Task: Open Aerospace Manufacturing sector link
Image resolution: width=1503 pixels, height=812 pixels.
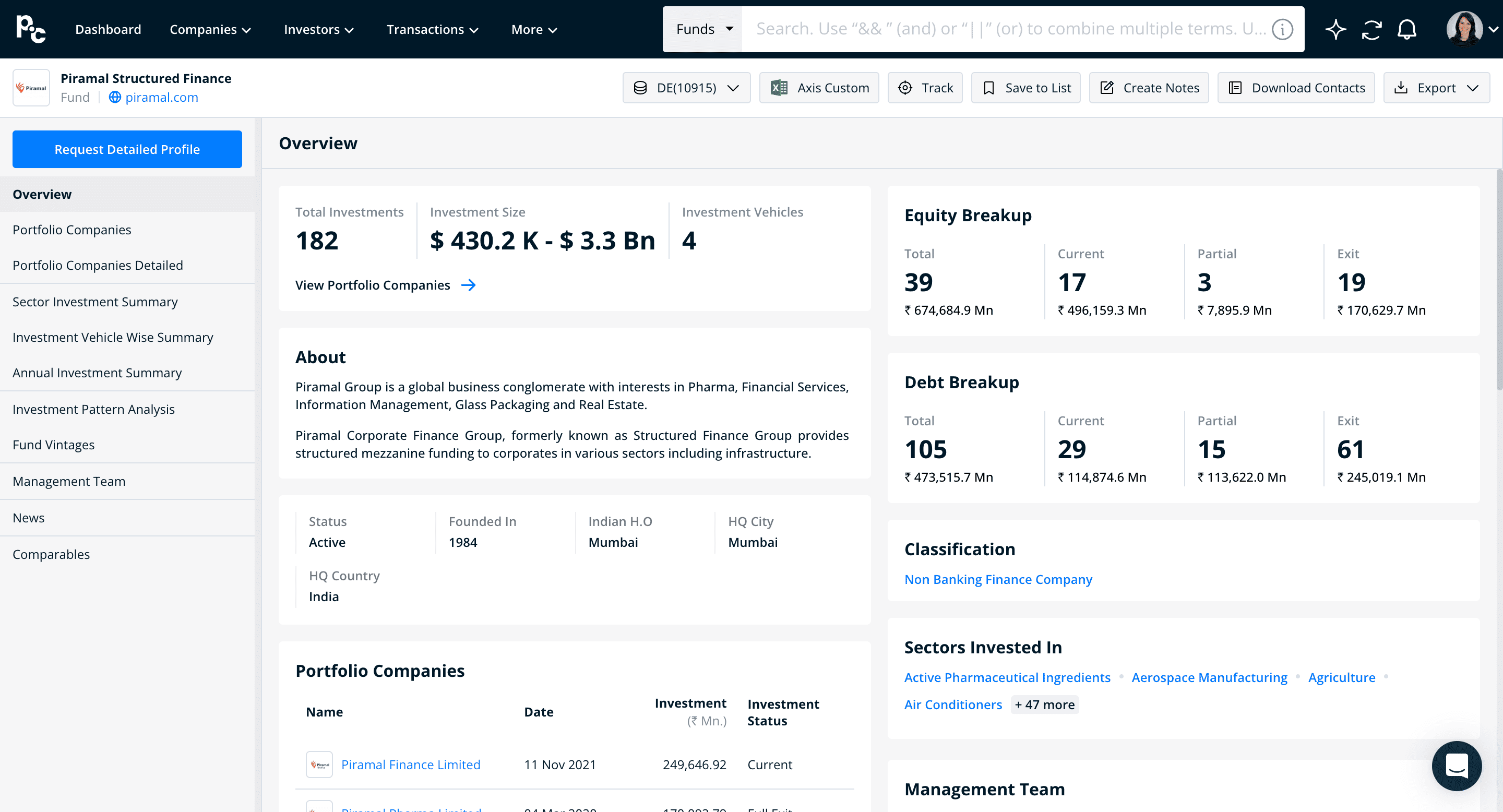Action: [1209, 677]
